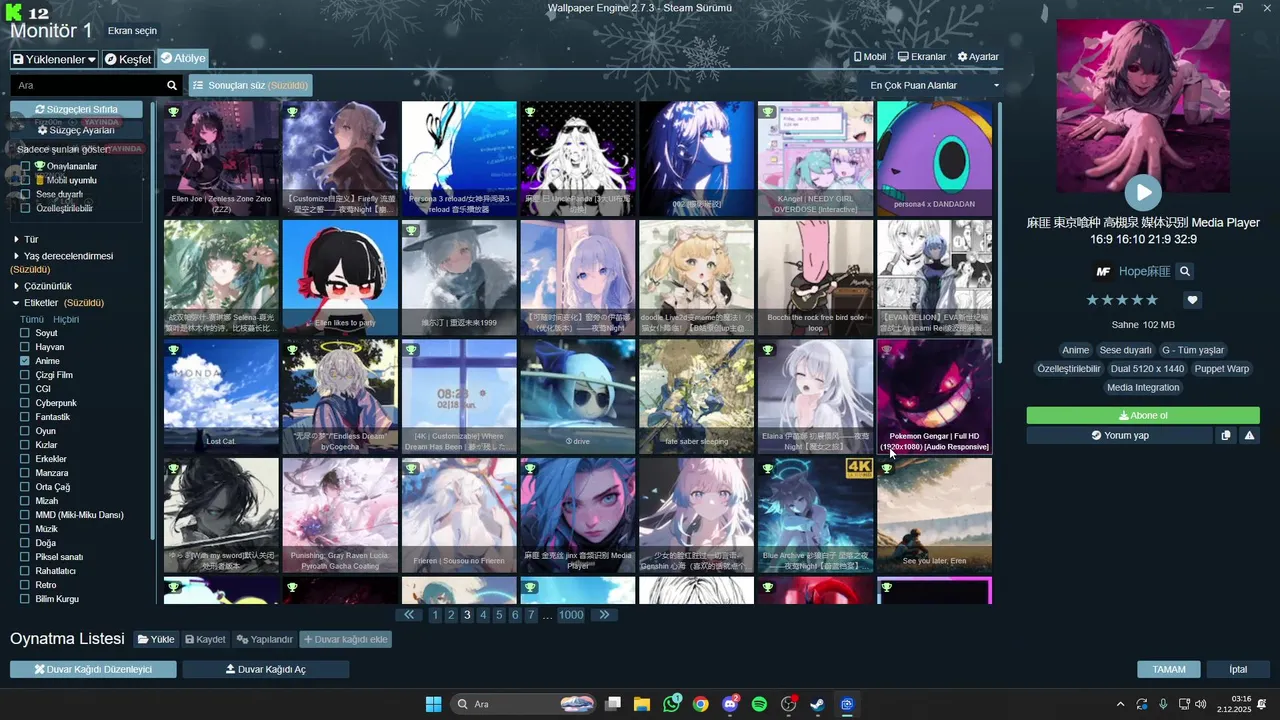Enable the Mobil uyumlu filter checkbox
1280x720 pixels.
click(26, 180)
